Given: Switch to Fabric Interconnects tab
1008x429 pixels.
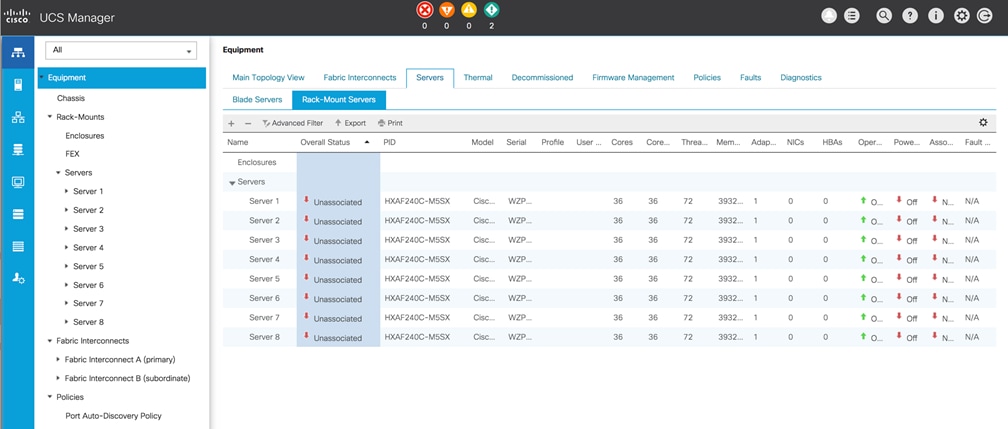Looking at the screenshot, I should (360, 77).
